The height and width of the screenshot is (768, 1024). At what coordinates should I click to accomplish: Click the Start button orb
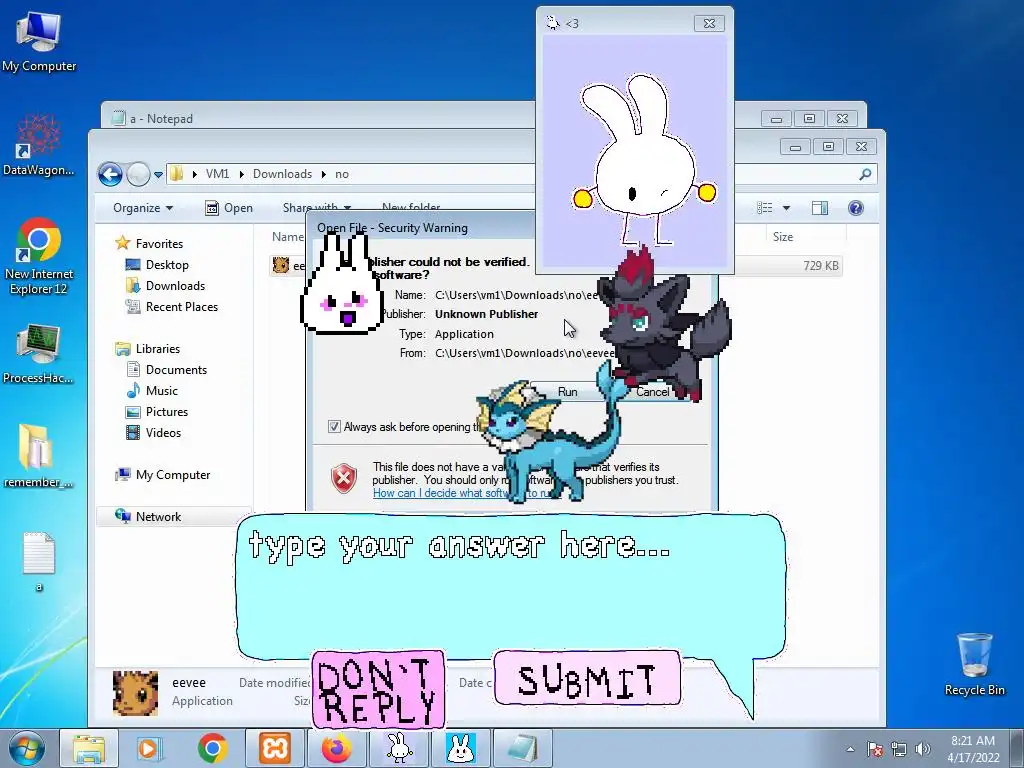coord(27,748)
